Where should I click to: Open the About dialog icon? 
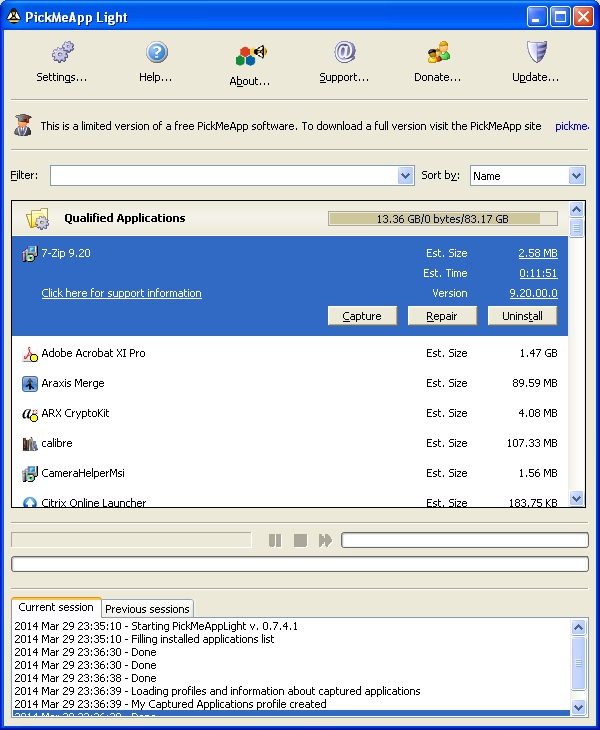tap(250, 56)
